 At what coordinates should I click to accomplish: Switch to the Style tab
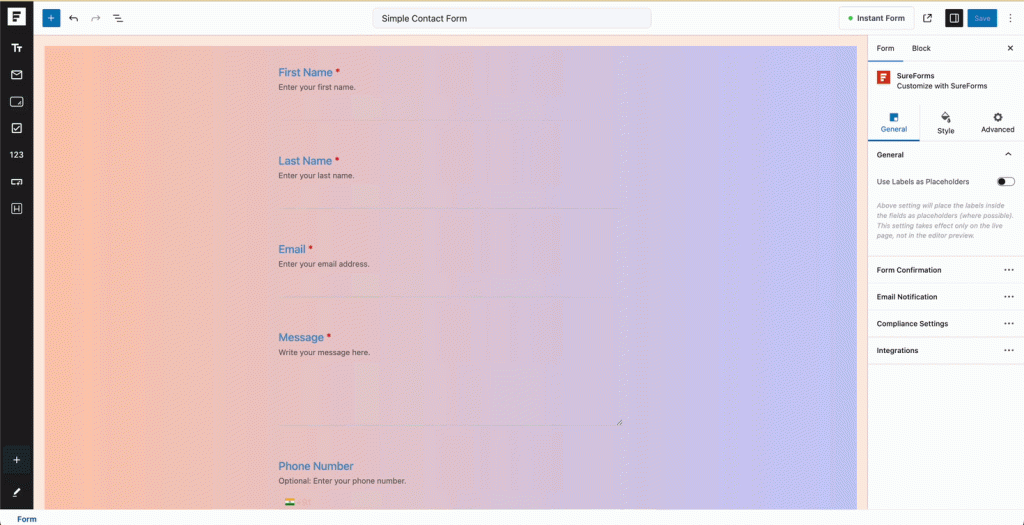pyautogui.click(x=945, y=123)
